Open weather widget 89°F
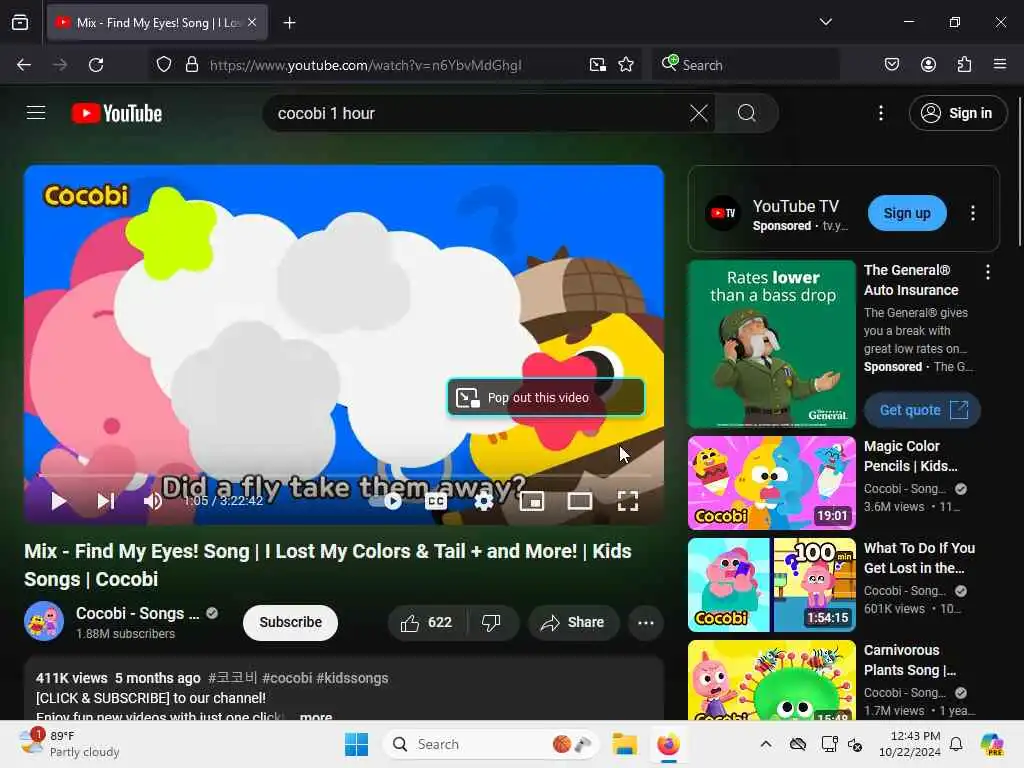The image size is (1024, 768). coord(69,744)
